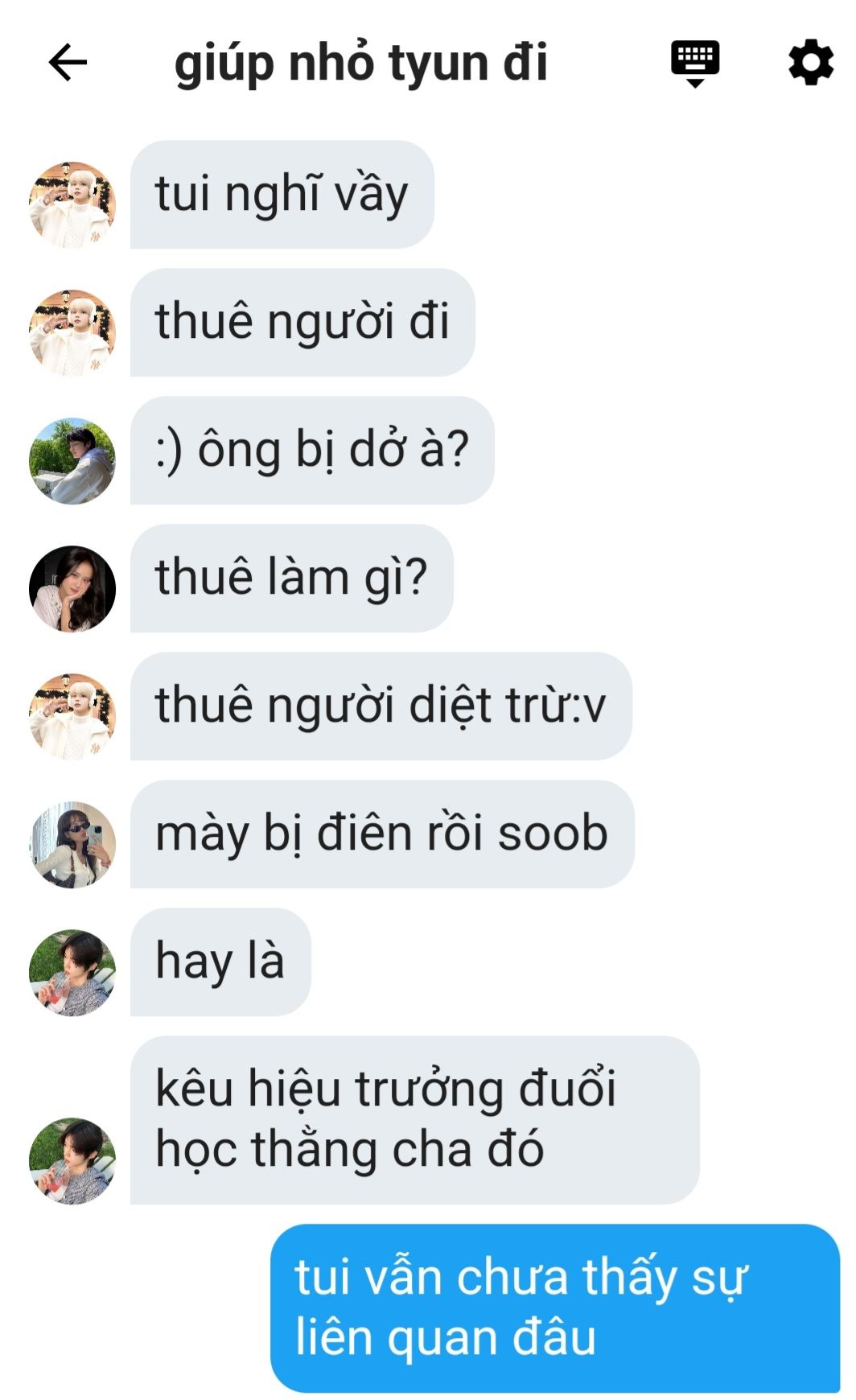856x1400 pixels.
Task: Open the chat title 'giúp nhỏ tyun đi'
Action: pyautogui.click(x=360, y=63)
